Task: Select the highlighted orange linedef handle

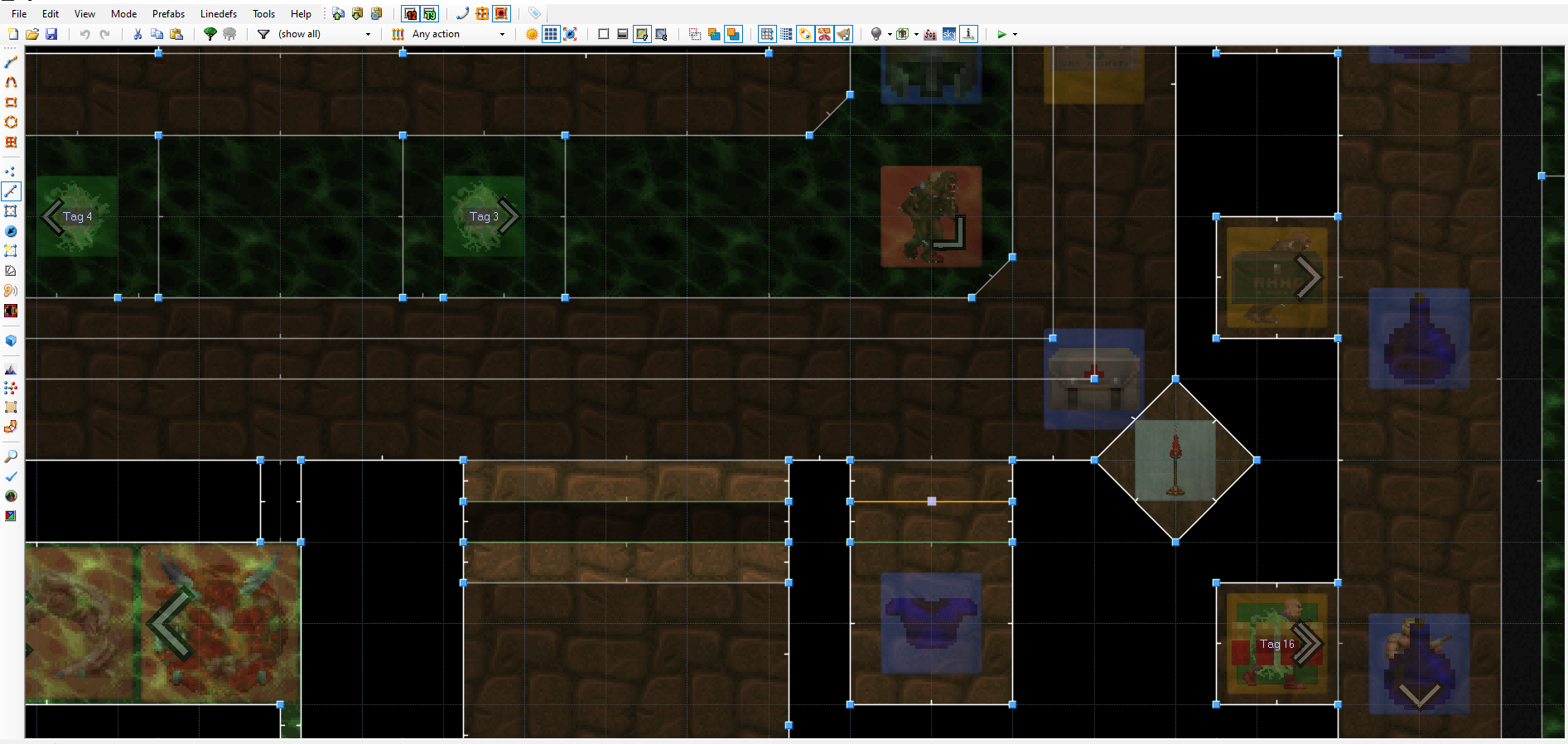Action: coord(932,501)
